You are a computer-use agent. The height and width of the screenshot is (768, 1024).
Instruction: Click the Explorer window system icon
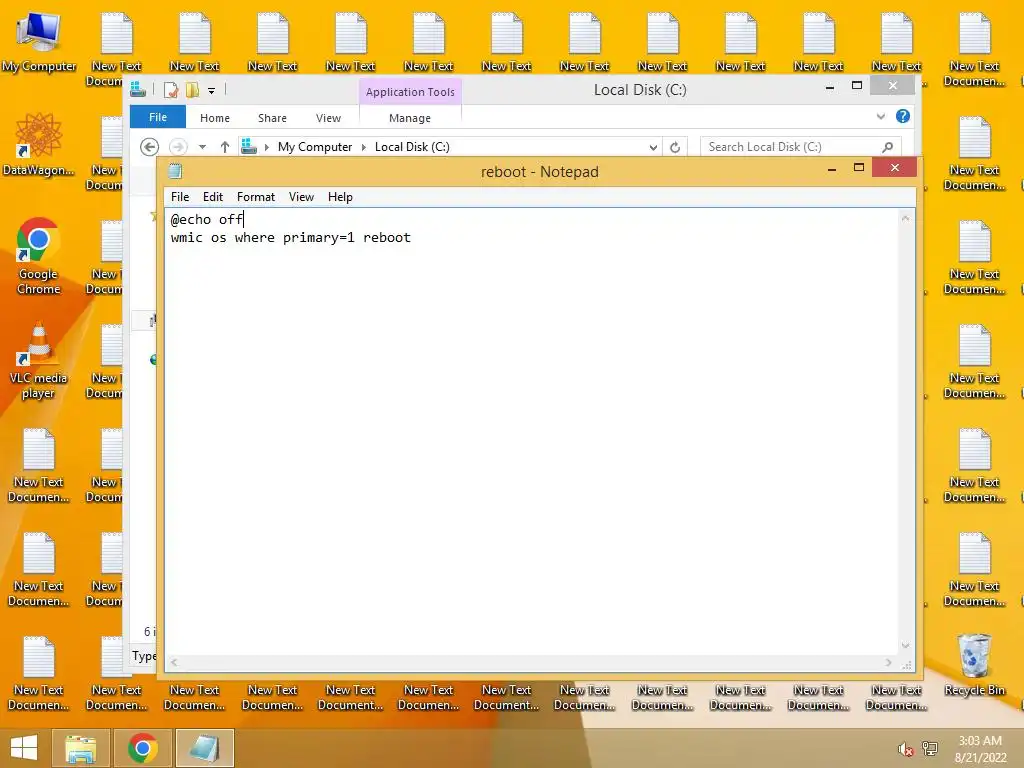tap(138, 89)
